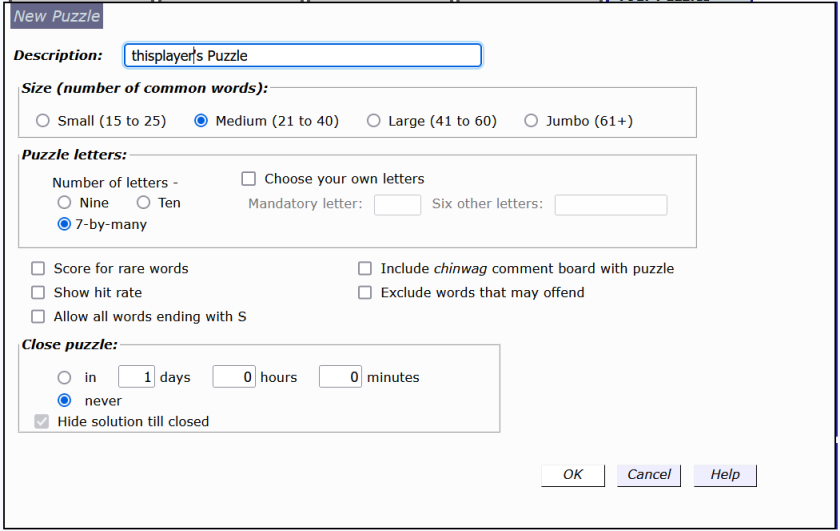Click the days input field
840x531 pixels.
coord(135,377)
